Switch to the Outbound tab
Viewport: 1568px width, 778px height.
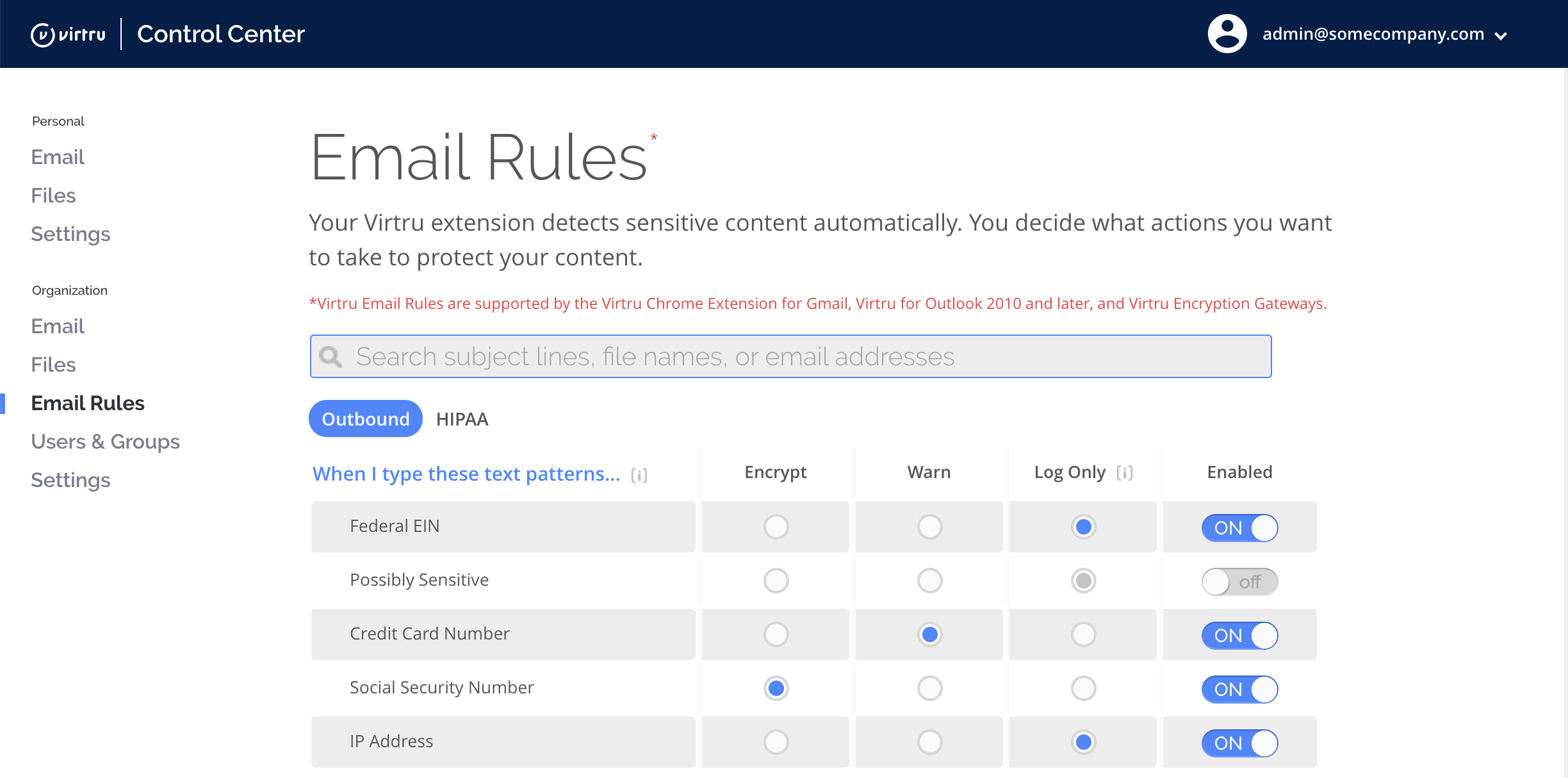click(x=366, y=418)
